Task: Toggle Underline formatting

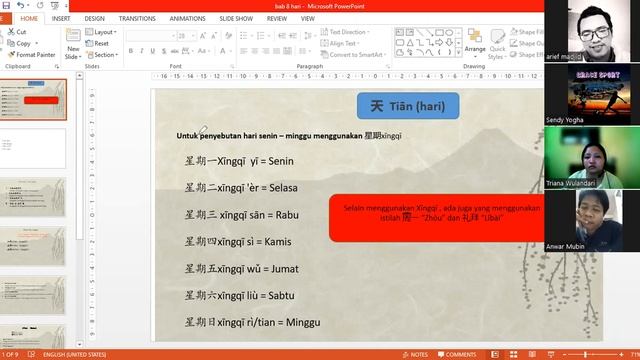Action: [x=153, y=51]
